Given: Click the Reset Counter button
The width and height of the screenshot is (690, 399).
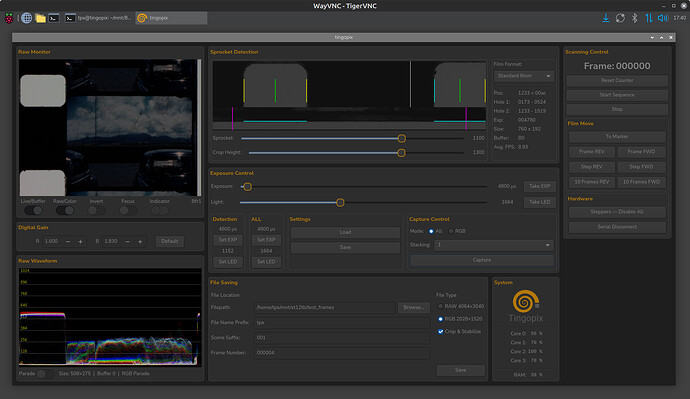Looking at the screenshot, I should click(617, 81).
